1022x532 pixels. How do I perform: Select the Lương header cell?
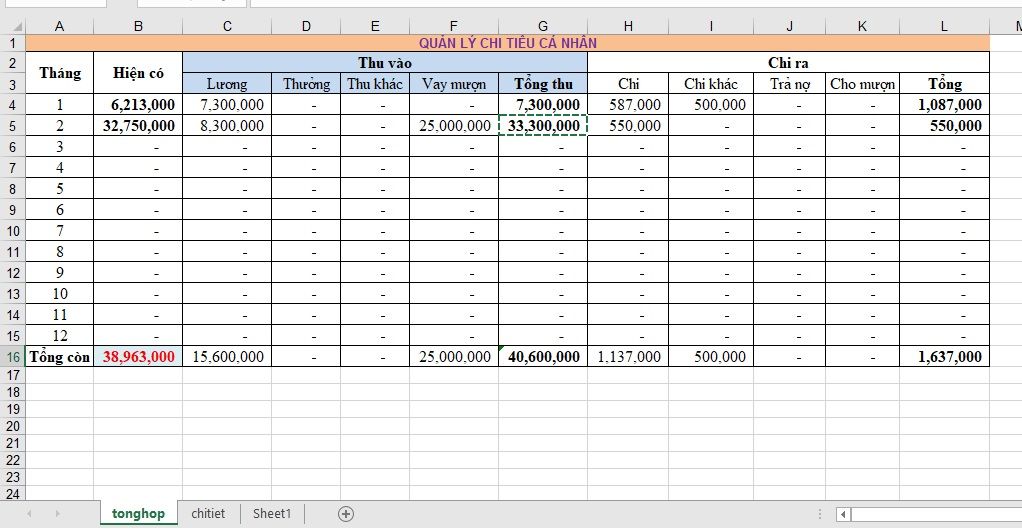point(227,84)
